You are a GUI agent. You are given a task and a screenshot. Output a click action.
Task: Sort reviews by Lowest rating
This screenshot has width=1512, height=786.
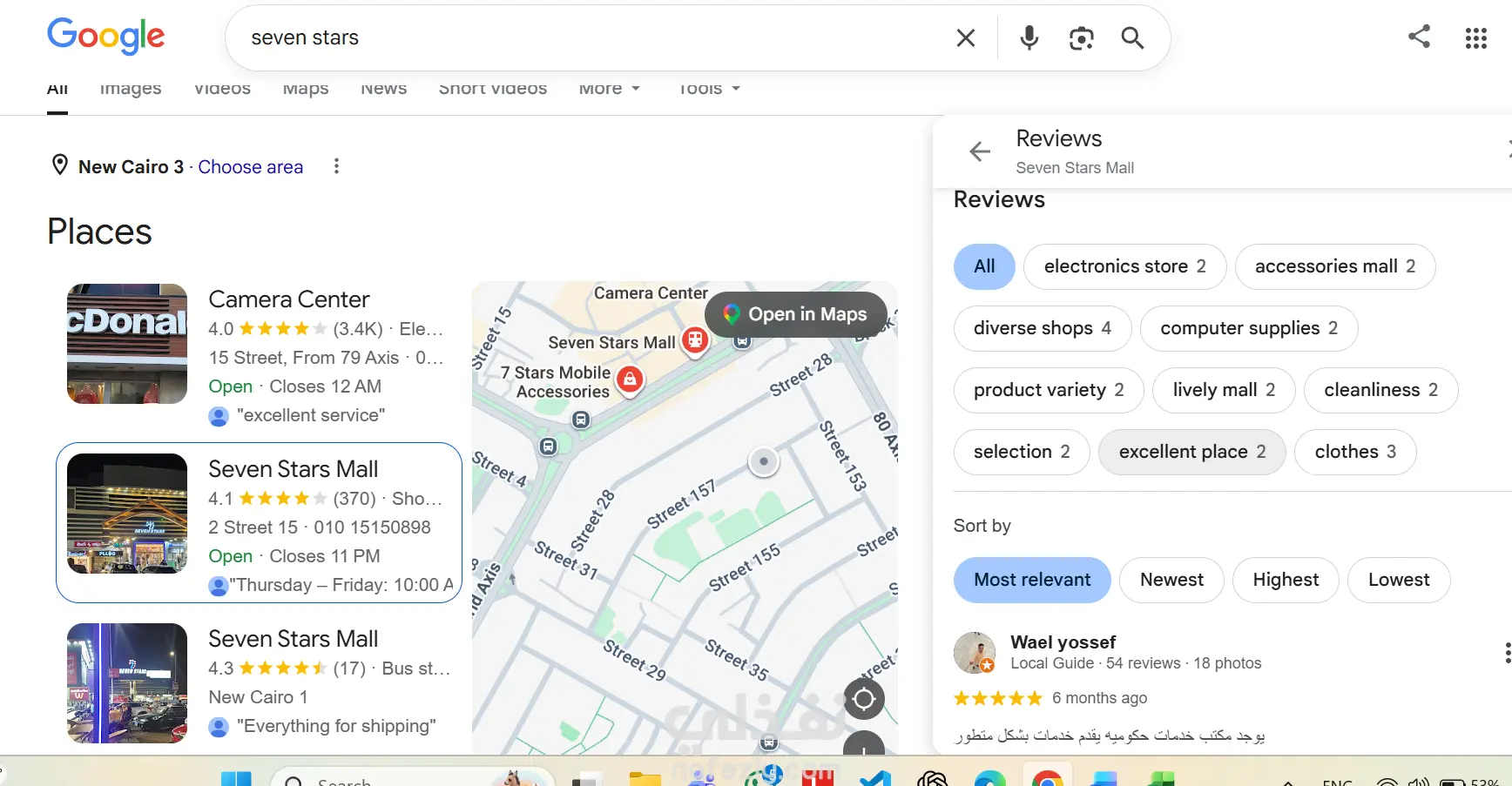[1399, 580]
